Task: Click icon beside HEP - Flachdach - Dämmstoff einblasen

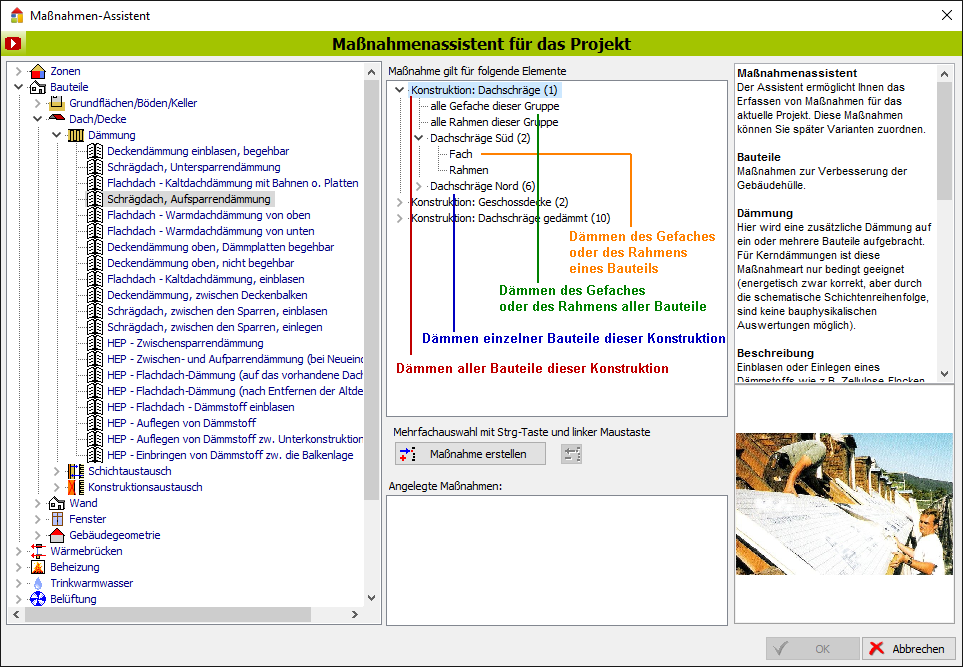Action: [95, 407]
